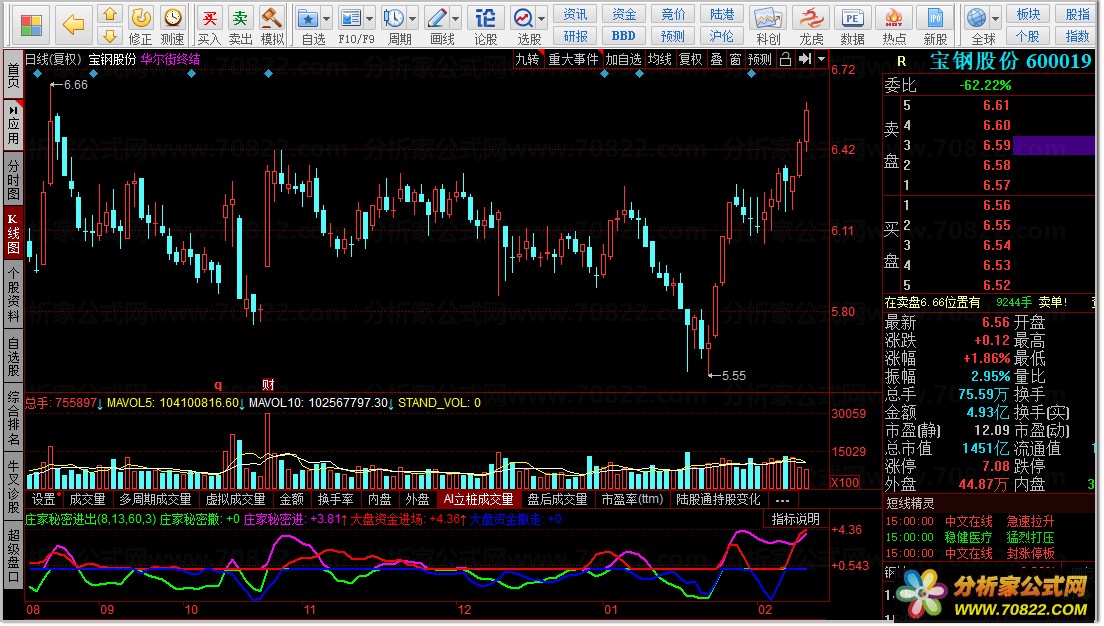Open the 研报 research reports button
Screen dimensions: 1104x626
(575, 36)
